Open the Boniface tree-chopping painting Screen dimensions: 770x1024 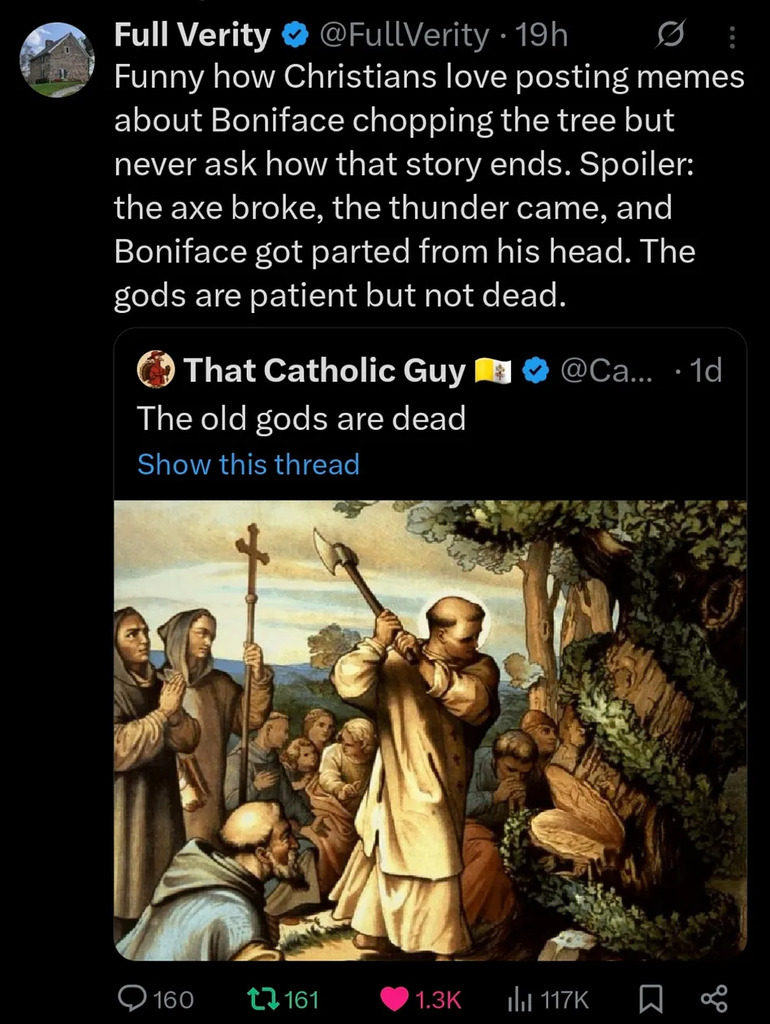click(430, 730)
